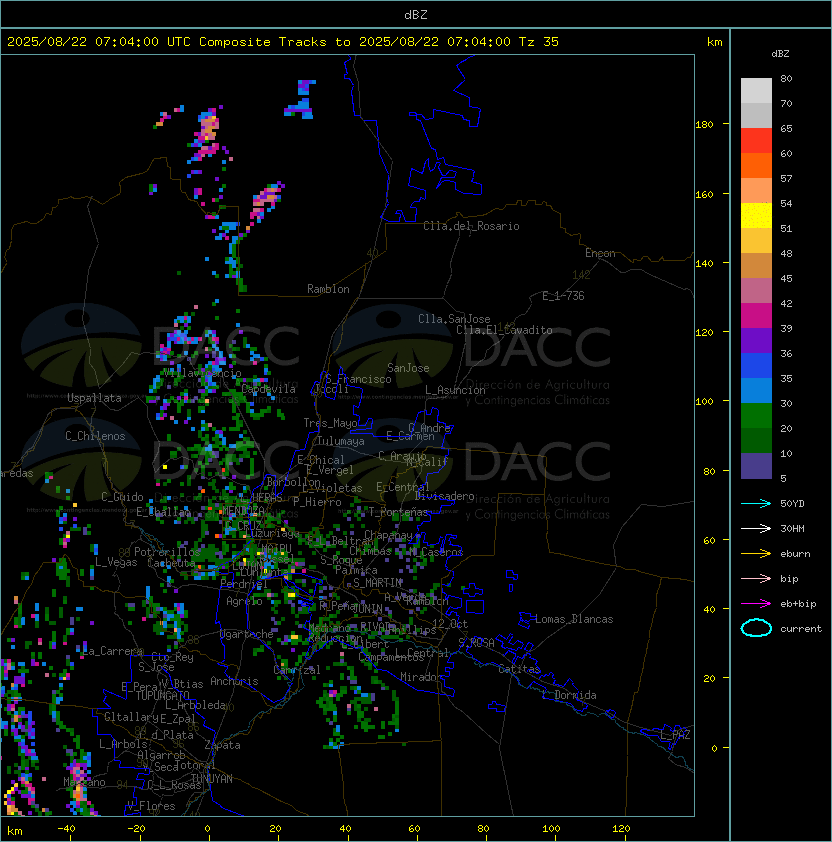Image resolution: width=832 pixels, height=842 pixels.
Task: Click the 'Zapata' map label
Action: [222, 745]
